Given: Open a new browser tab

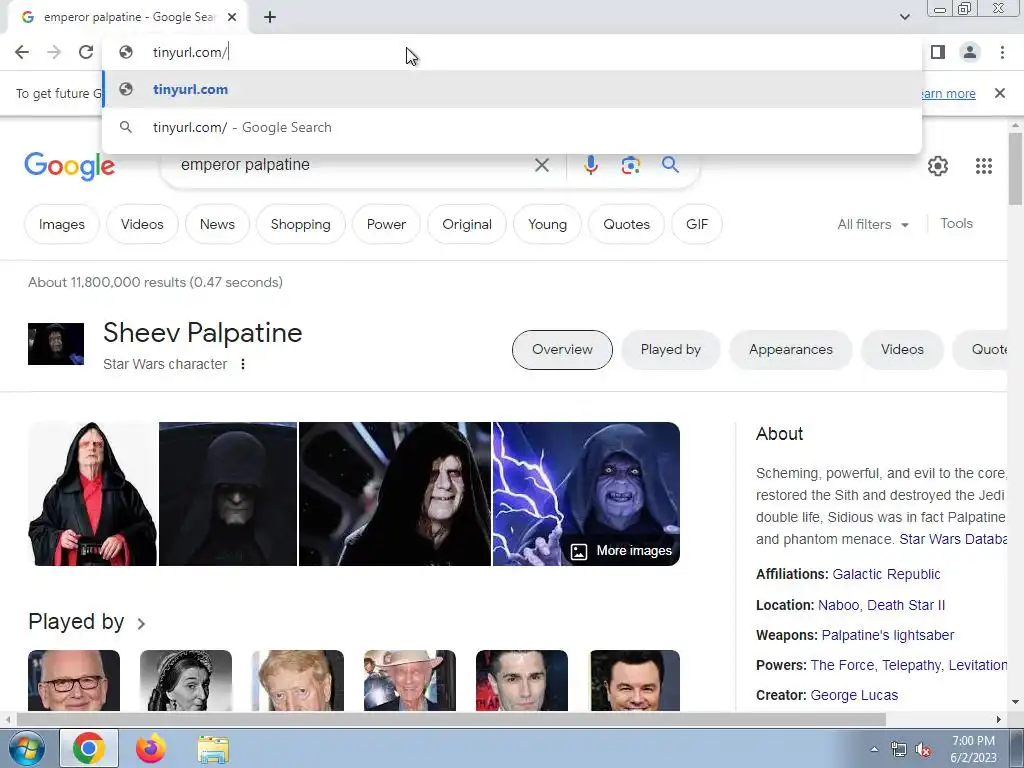Looking at the screenshot, I should point(270,17).
